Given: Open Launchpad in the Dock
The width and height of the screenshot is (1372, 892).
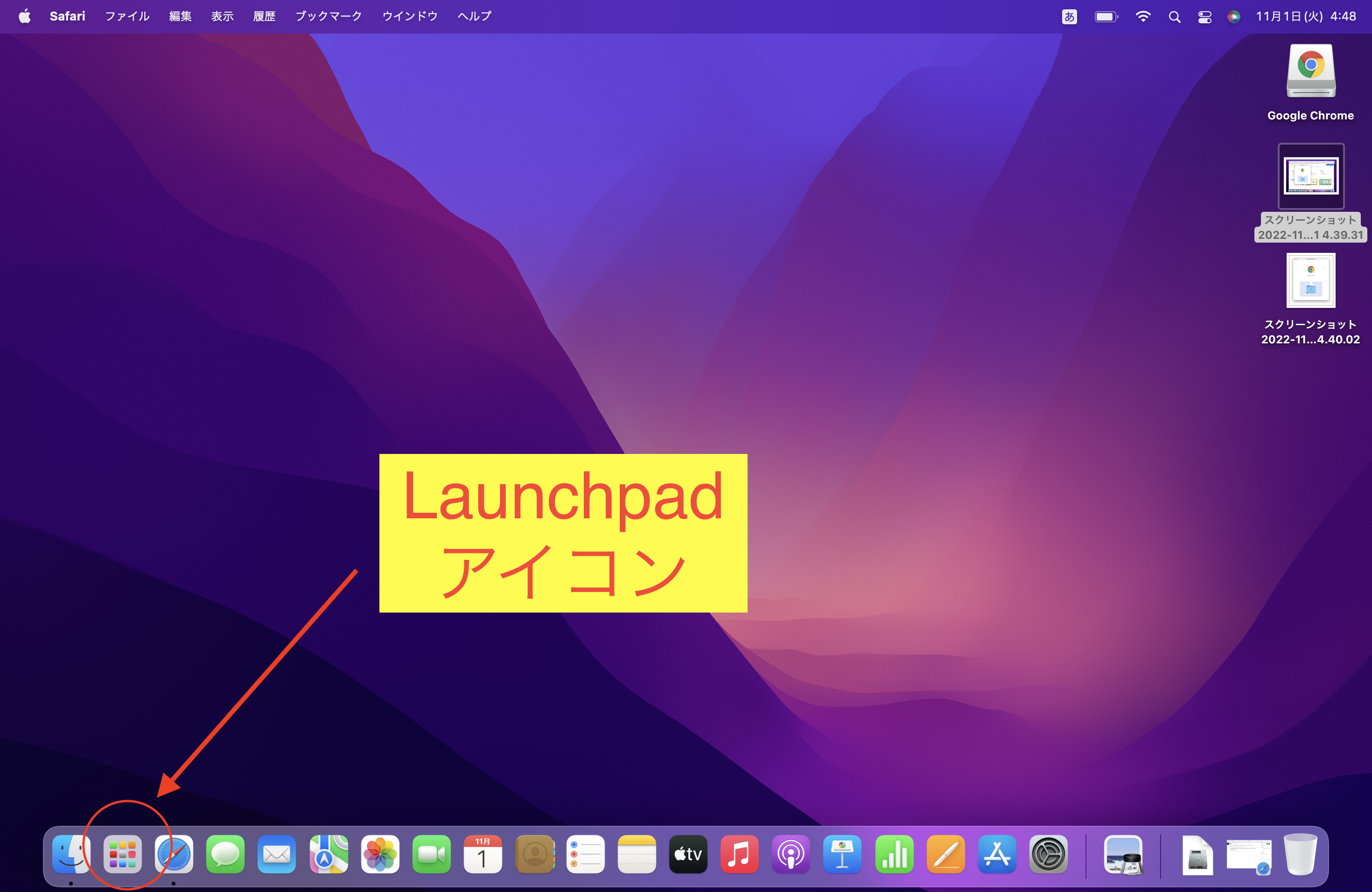Looking at the screenshot, I should [x=122, y=854].
